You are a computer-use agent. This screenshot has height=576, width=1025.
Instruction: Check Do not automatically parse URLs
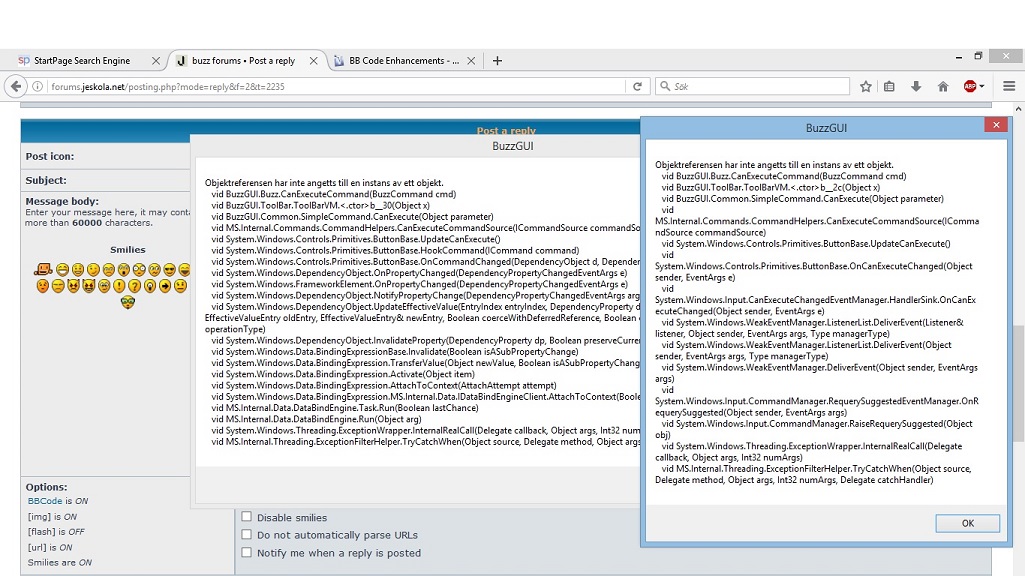point(246,535)
